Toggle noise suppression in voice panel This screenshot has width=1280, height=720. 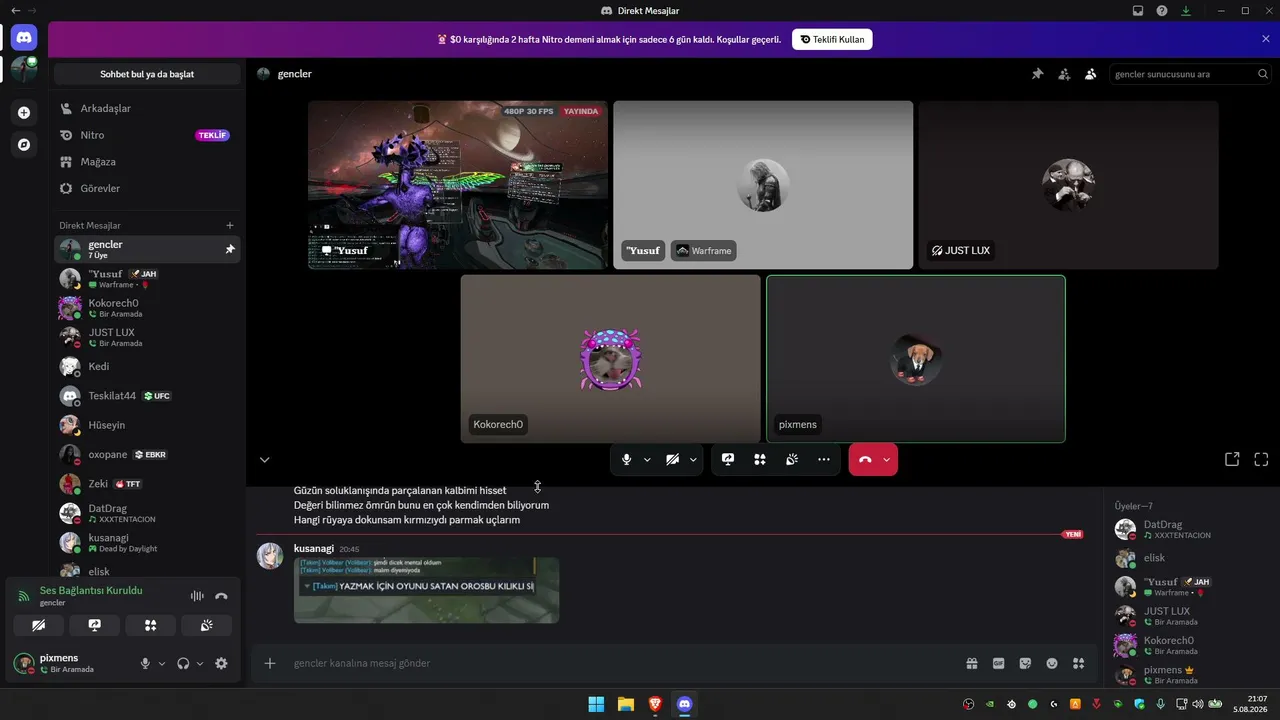197,596
